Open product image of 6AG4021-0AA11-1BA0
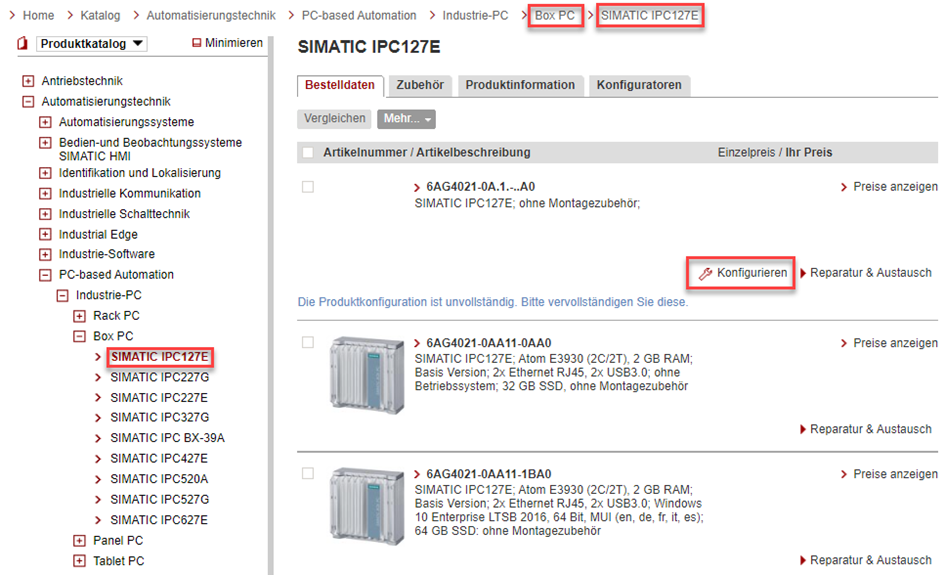Viewport: 945px width, 575px height. click(367, 506)
